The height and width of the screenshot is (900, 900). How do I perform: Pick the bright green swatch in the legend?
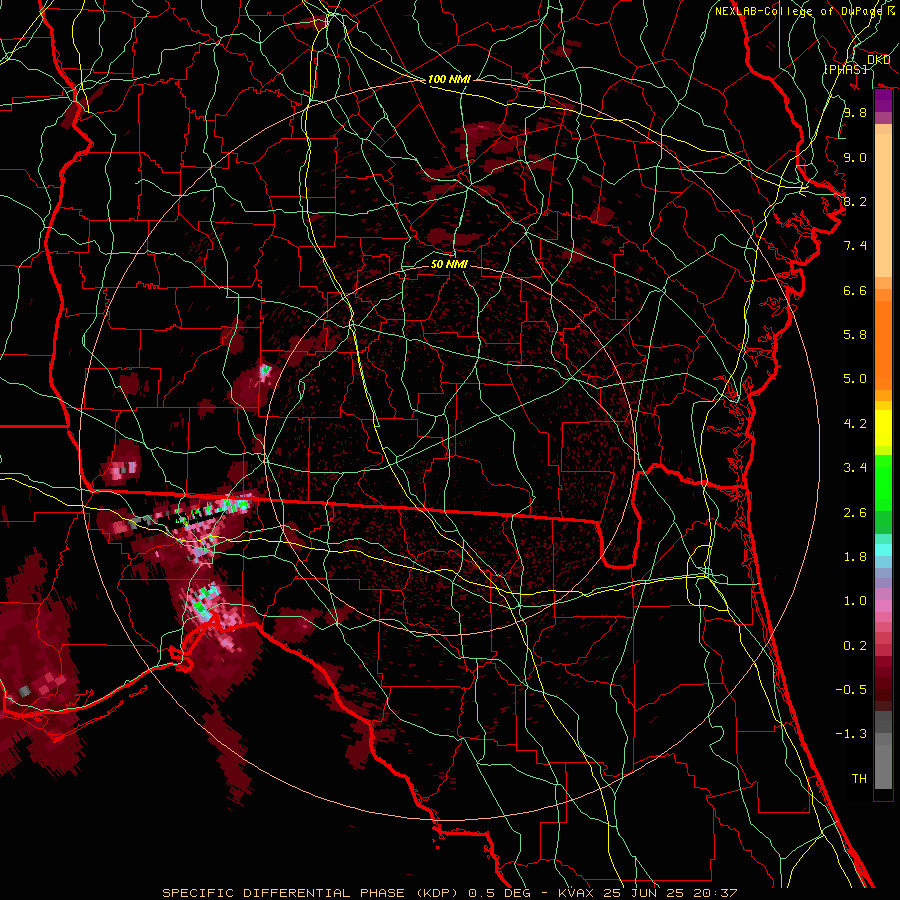pos(883,482)
